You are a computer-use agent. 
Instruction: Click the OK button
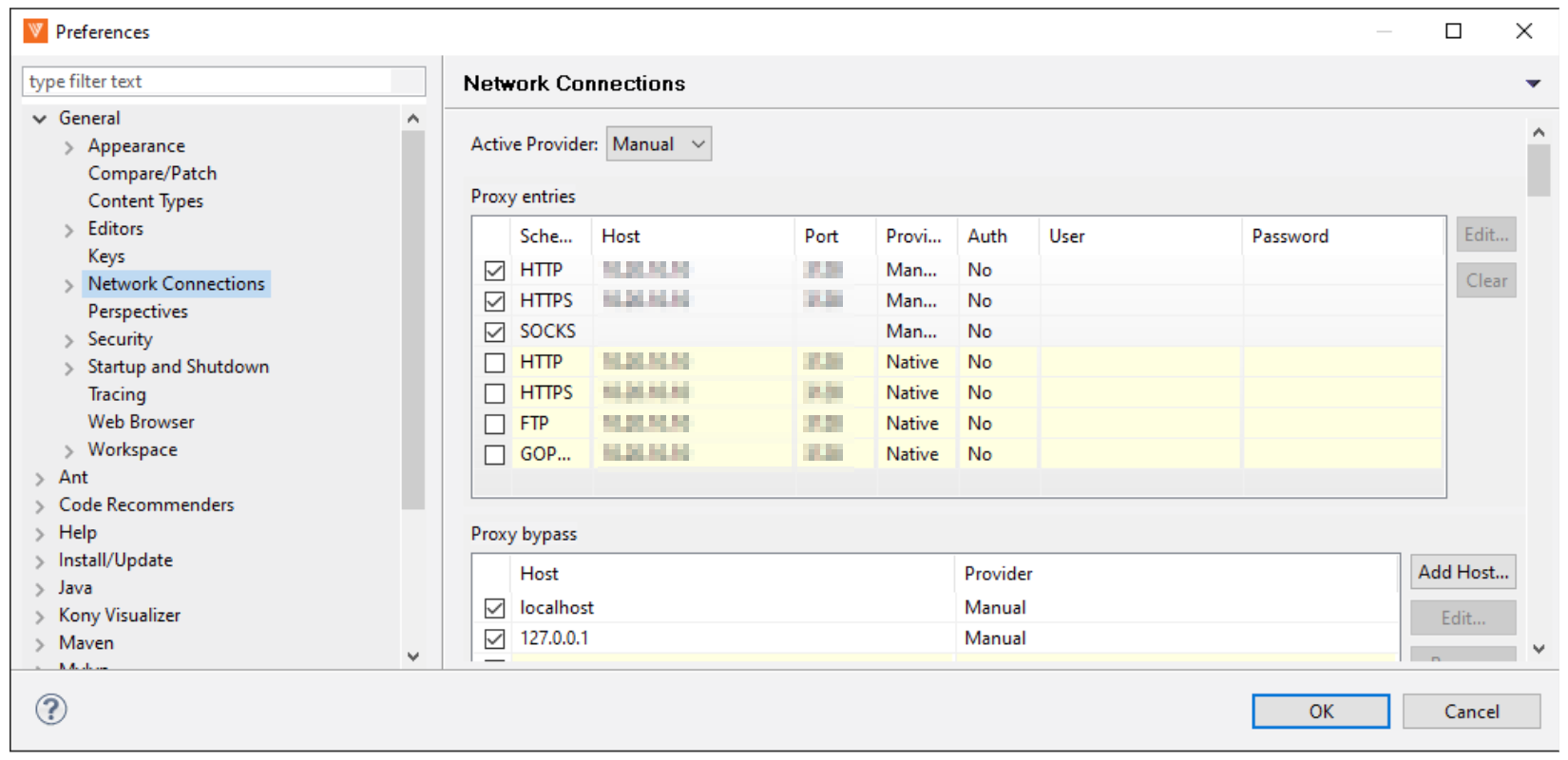[1320, 712]
